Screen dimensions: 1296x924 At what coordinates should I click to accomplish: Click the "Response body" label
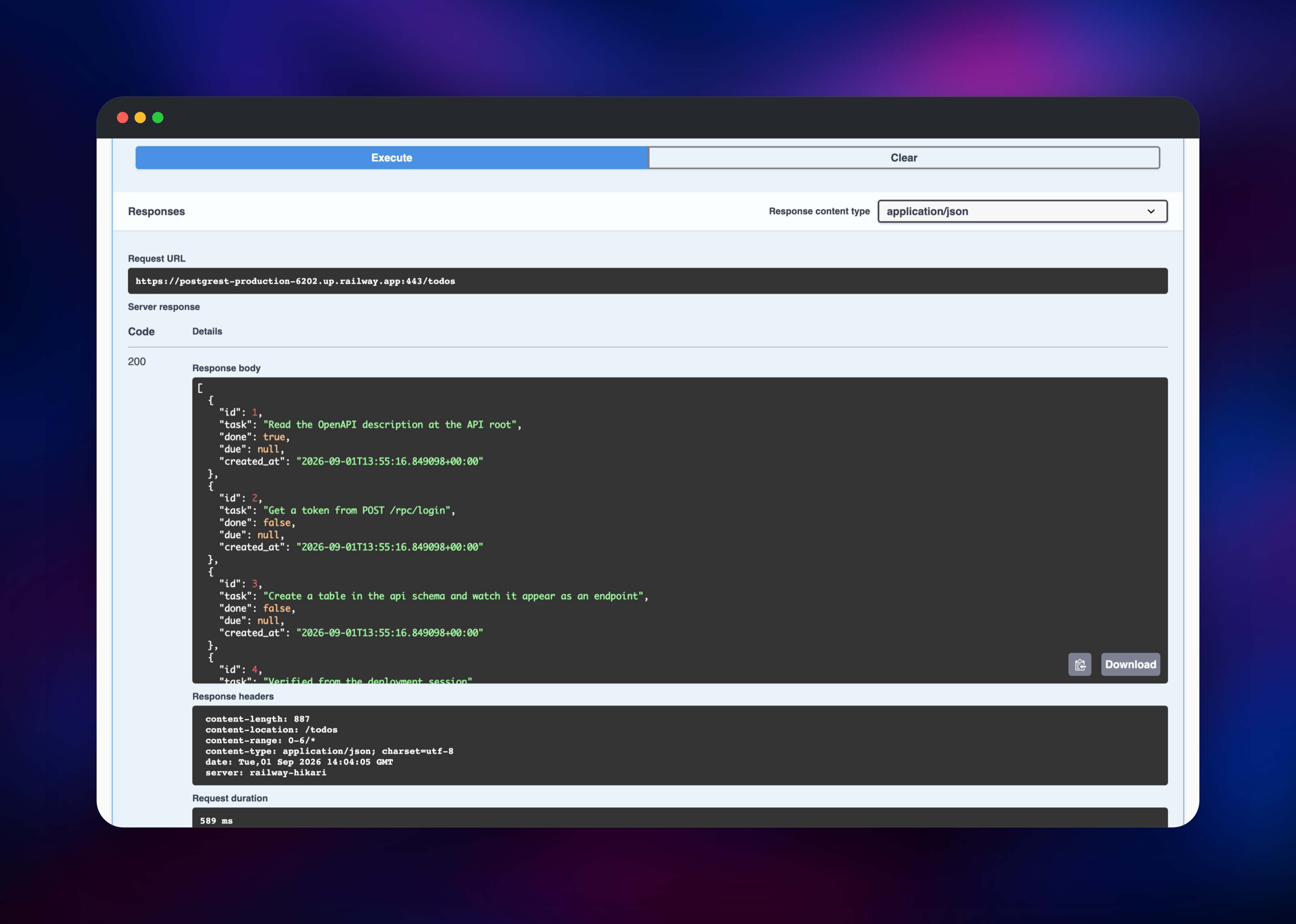pyautogui.click(x=226, y=368)
